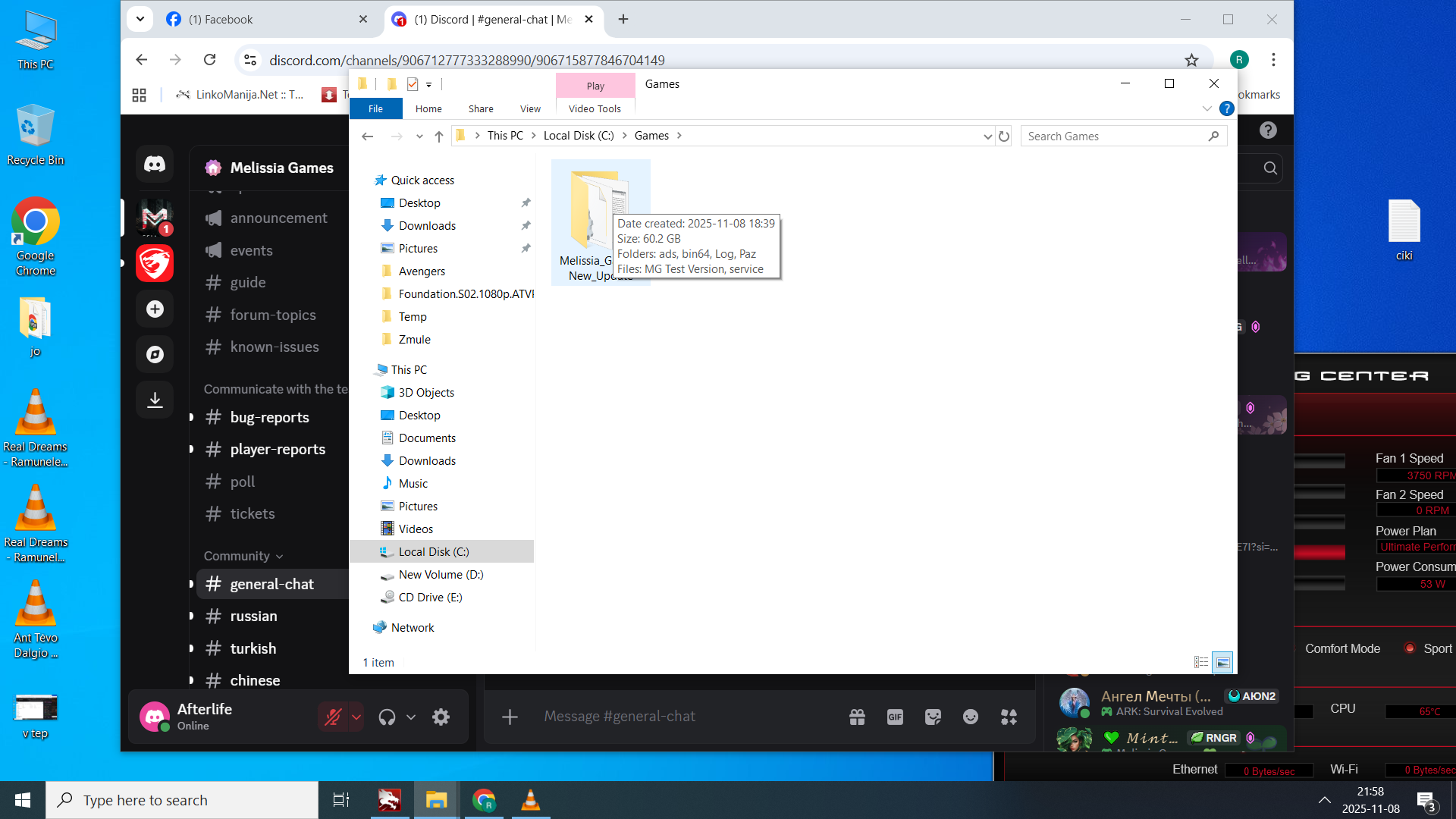Image resolution: width=1456 pixels, height=819 pixels.
Task: Open the Discord gift icon in message bar
Action: tap(857, 717)
